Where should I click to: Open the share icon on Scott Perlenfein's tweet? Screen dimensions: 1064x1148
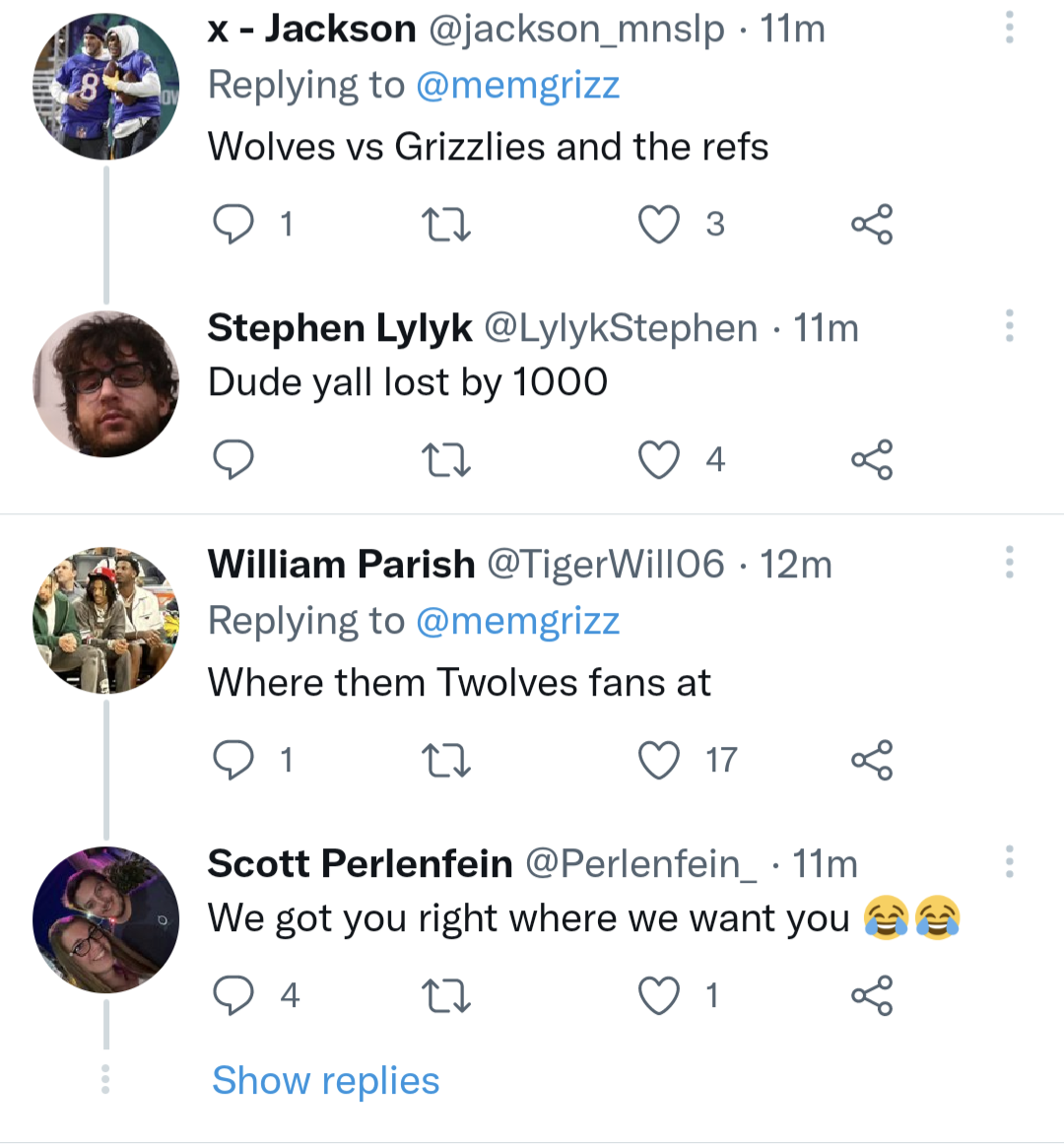tap(871, 995)
